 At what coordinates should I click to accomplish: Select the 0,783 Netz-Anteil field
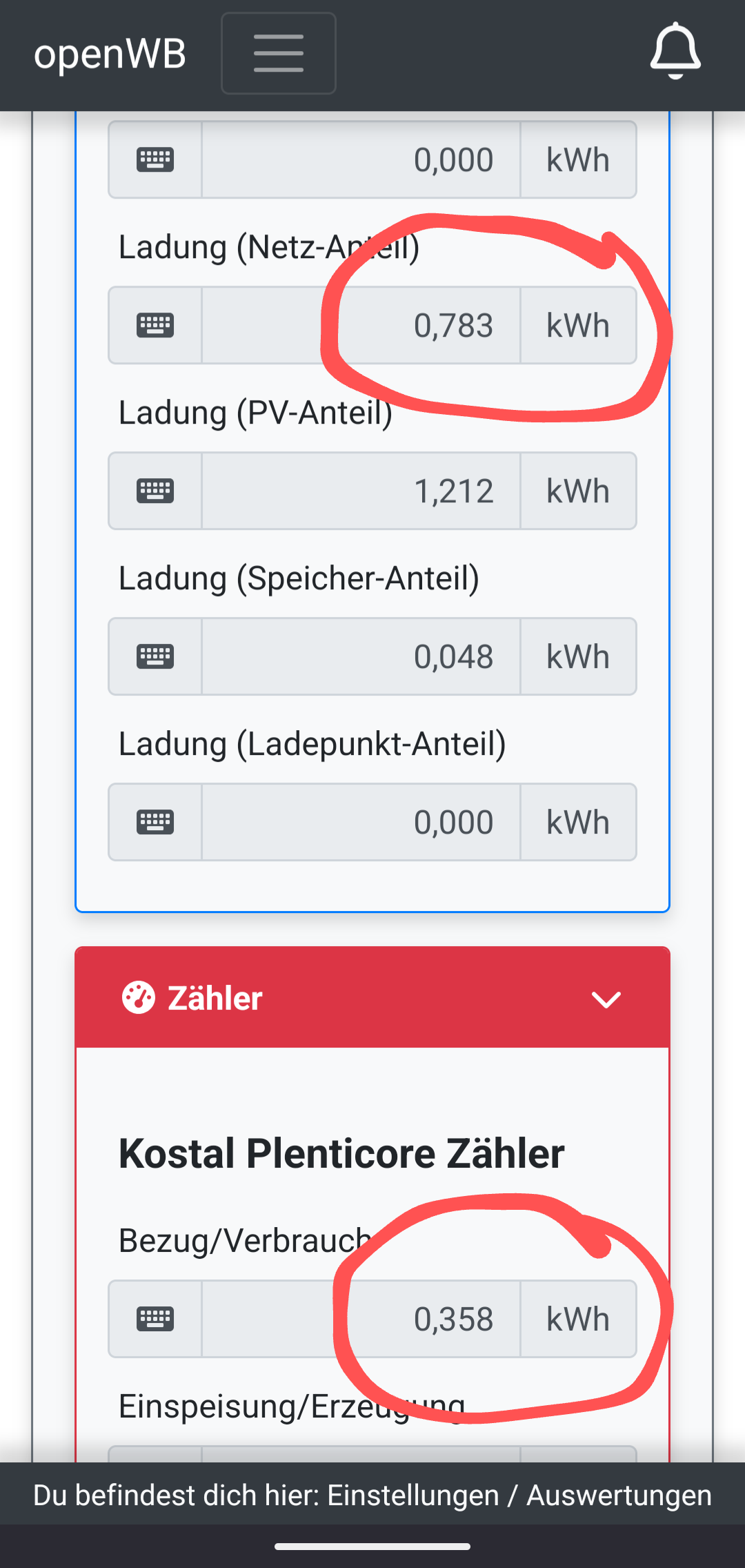pos(361,325)
